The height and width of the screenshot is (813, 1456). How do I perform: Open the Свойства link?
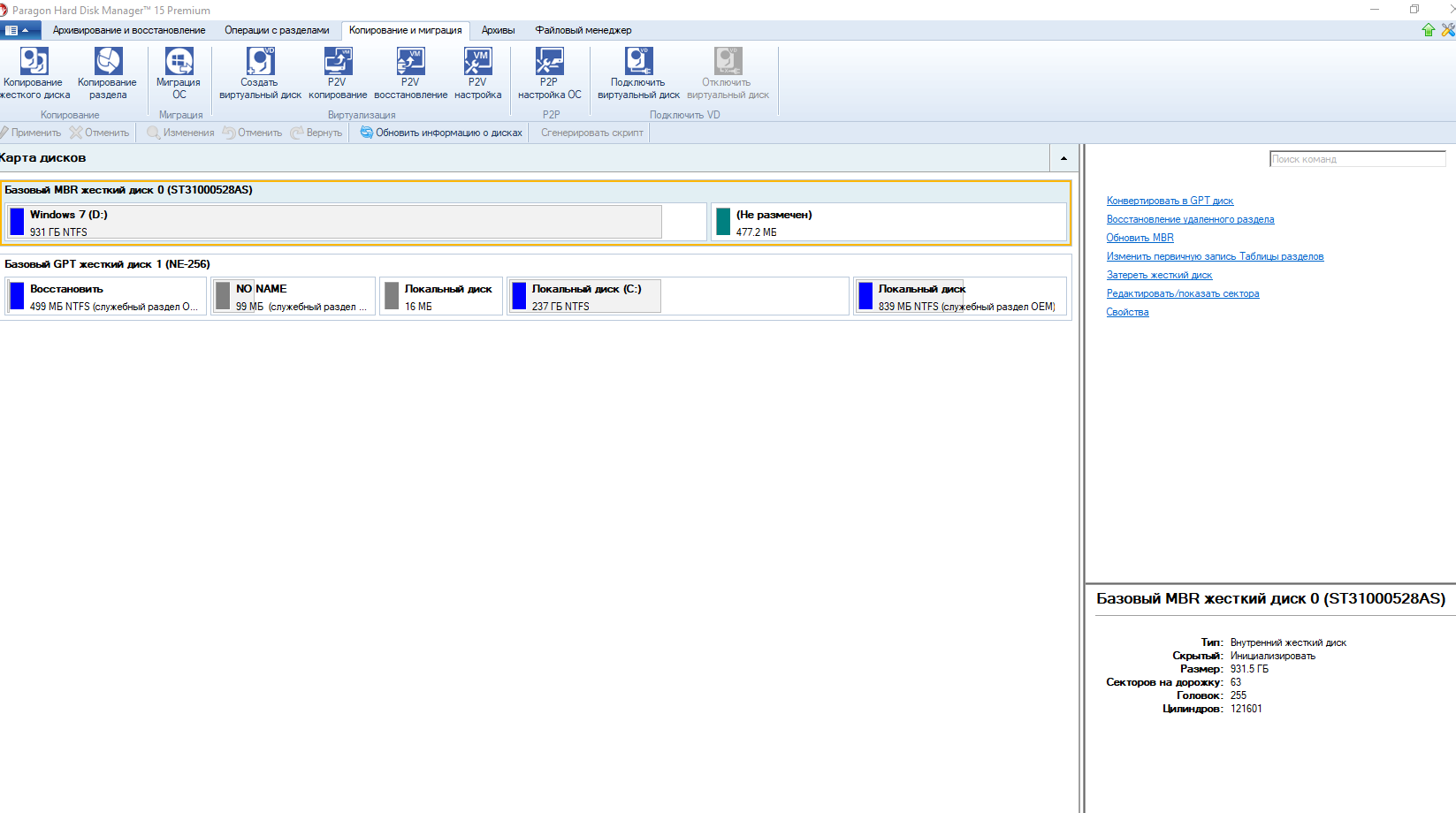[x=1127, y=312]
